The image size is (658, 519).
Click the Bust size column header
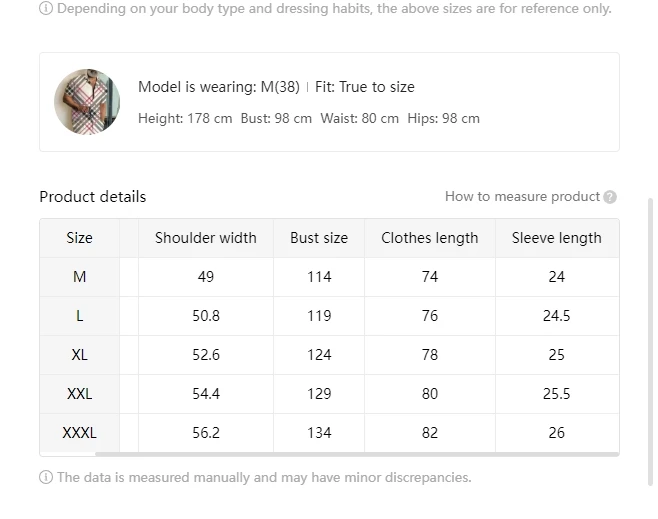tap(319, 238)
